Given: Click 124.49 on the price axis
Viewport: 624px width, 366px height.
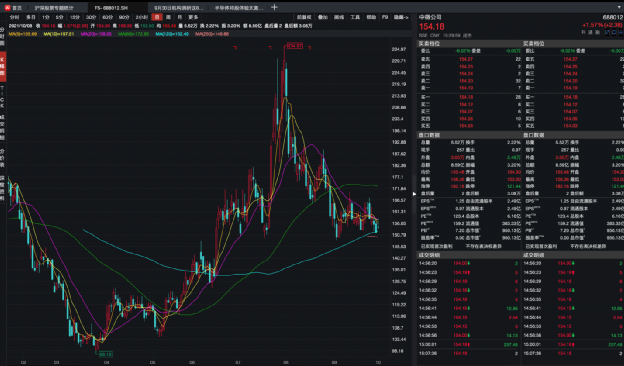Looking at the screenshot, I should [399, 293].
